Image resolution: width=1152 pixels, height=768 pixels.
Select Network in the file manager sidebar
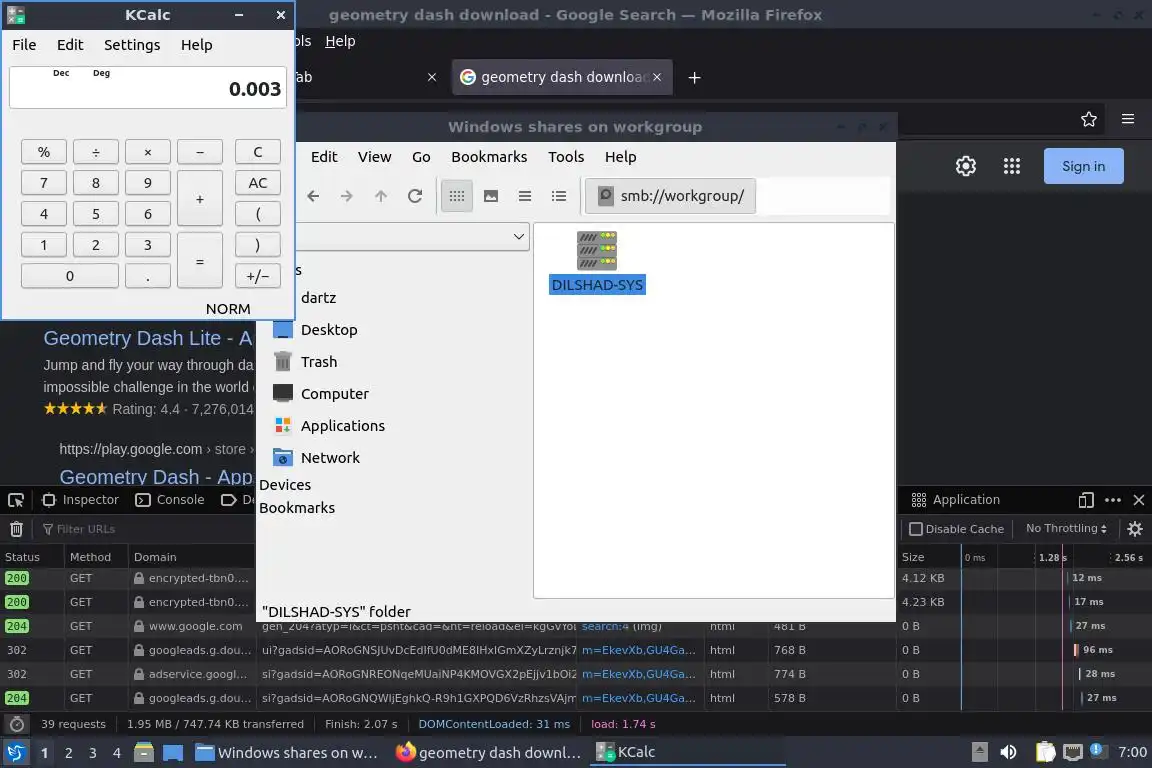(x=330, y=458)
